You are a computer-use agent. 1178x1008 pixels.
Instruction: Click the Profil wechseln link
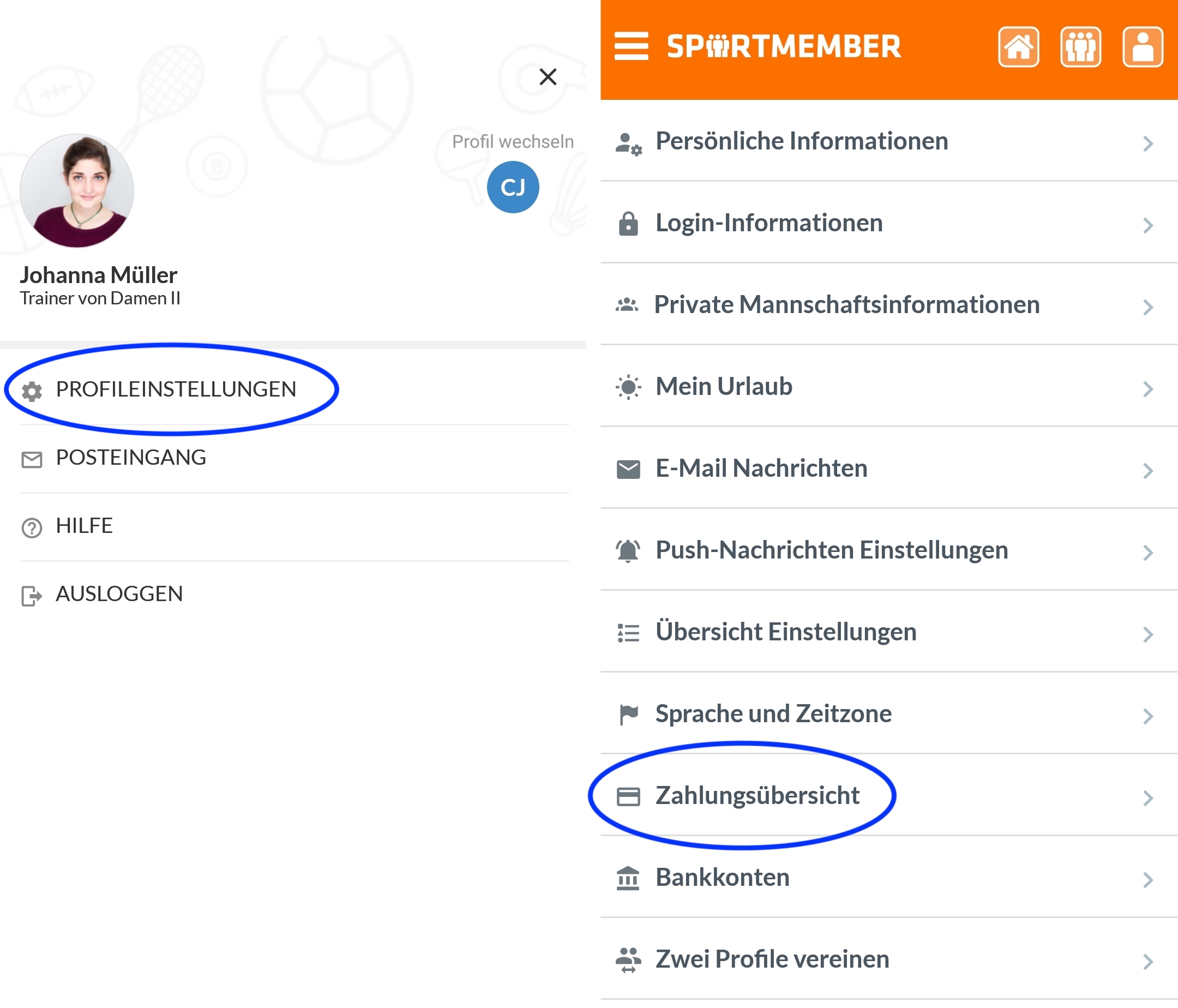pyautogui.click(x=513, y=142)
